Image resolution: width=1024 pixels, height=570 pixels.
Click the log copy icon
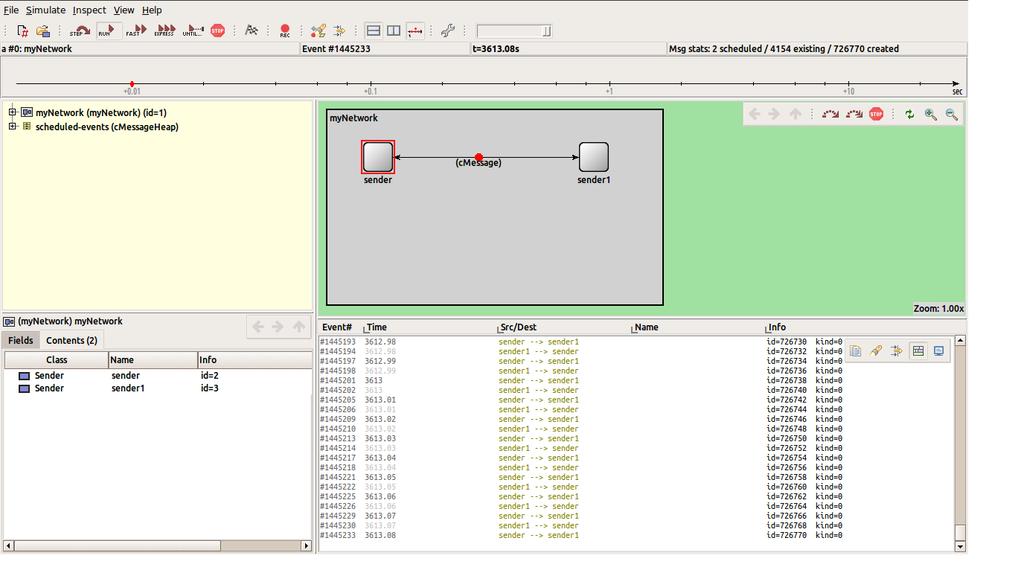(x=856, y=351)
